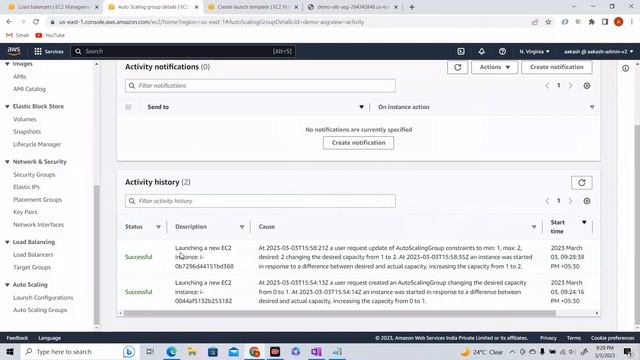Reload the browser page
Screen dimensions: 640x360
click(x=36, y=22)
